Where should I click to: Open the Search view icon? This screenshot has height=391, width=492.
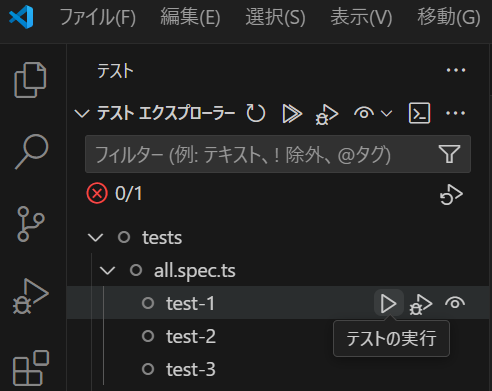32,152
